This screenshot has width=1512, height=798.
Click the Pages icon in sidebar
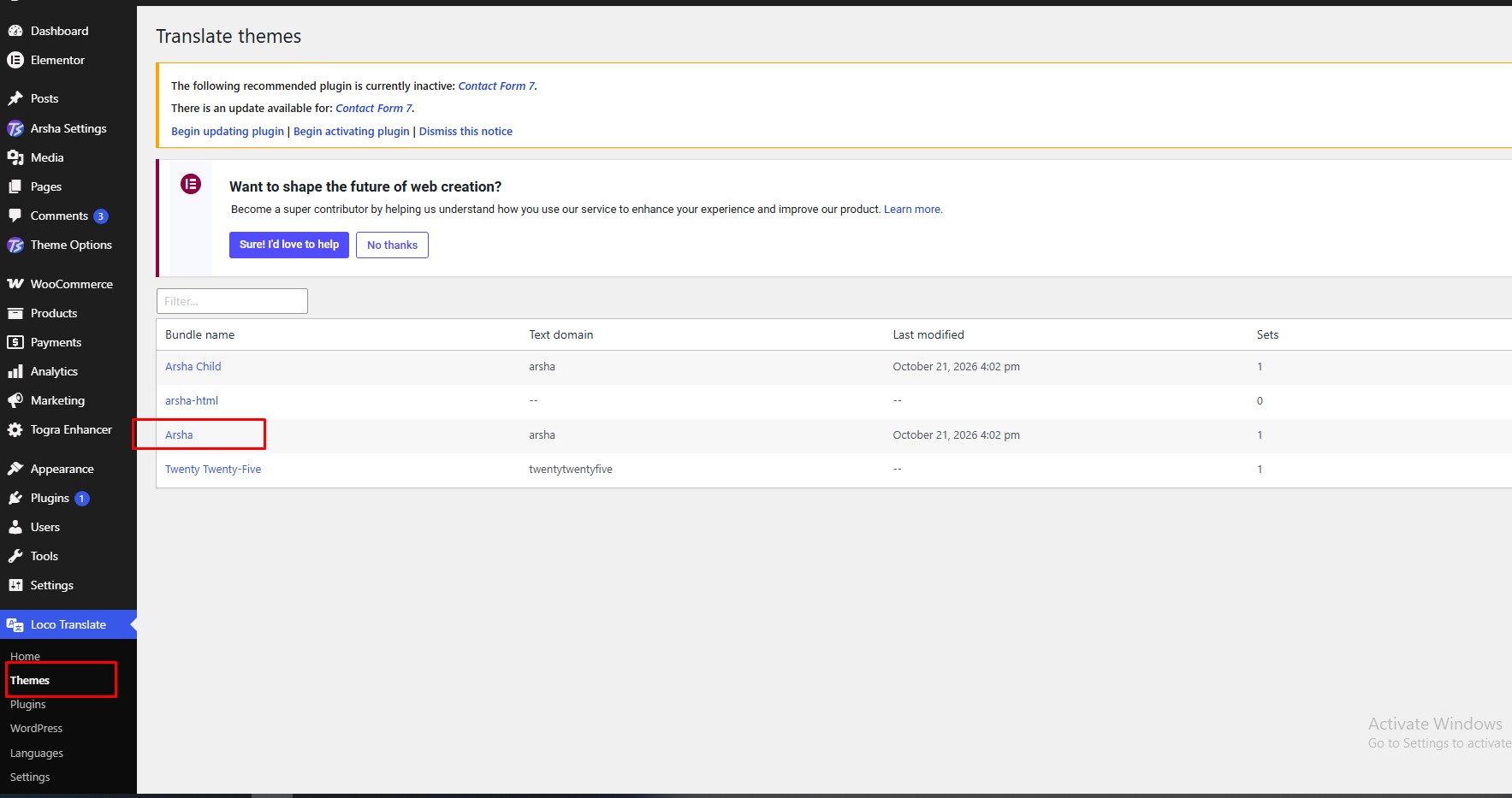[x=15, y=186]
